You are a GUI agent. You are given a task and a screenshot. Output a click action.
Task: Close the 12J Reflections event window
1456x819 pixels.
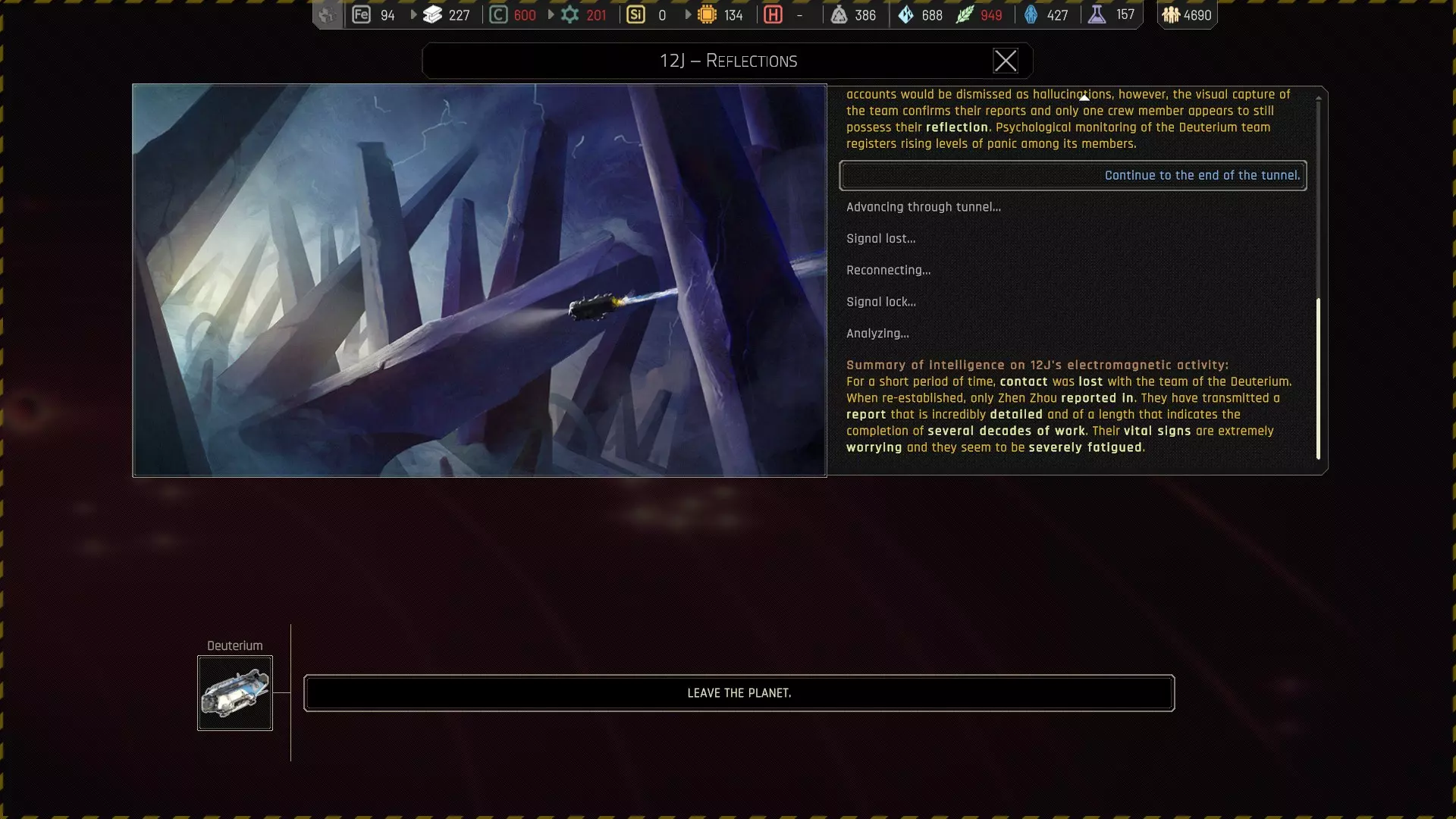click(x=1006, y=61)
